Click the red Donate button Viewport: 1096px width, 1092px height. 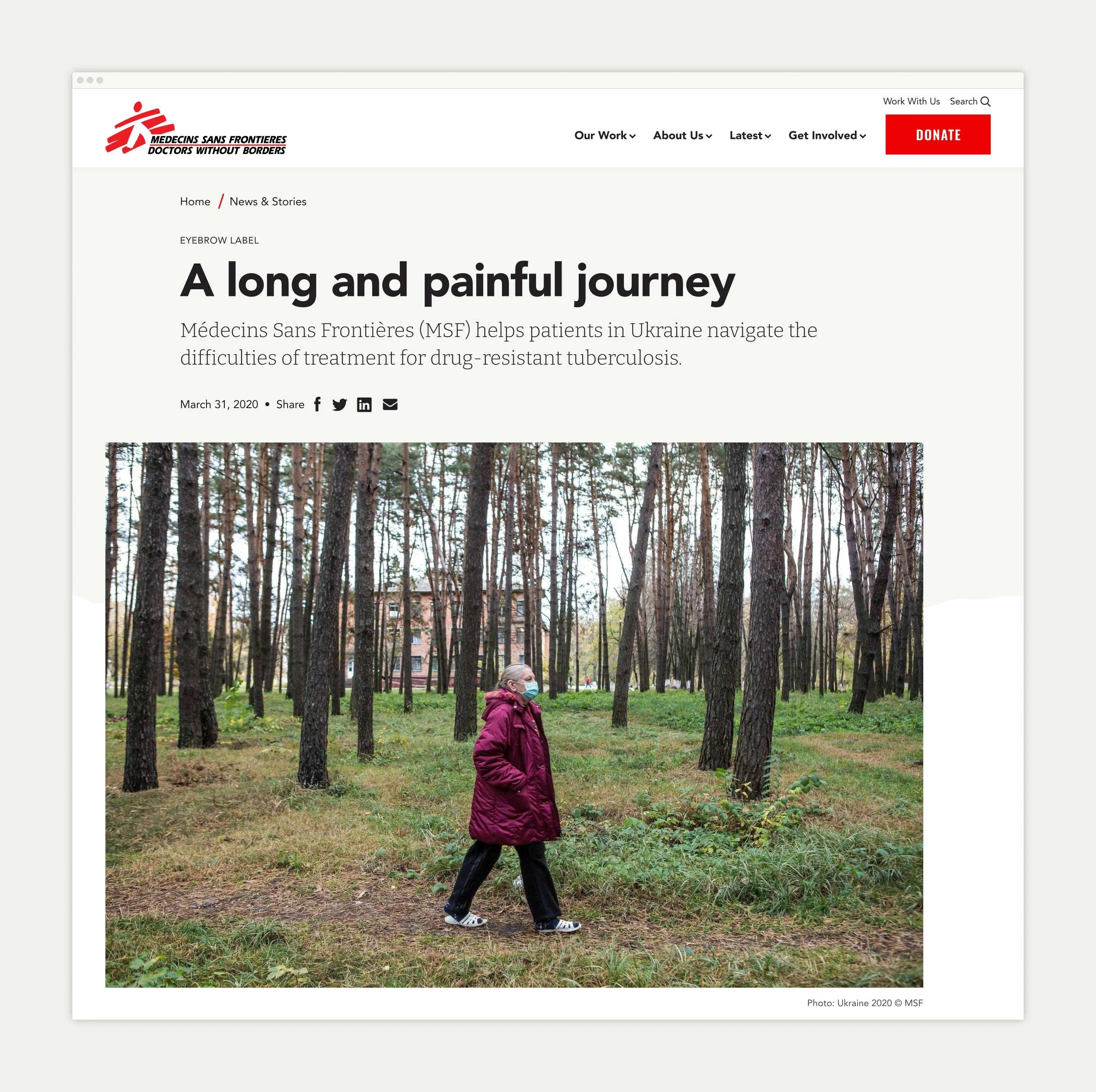(x=938, y=135)
